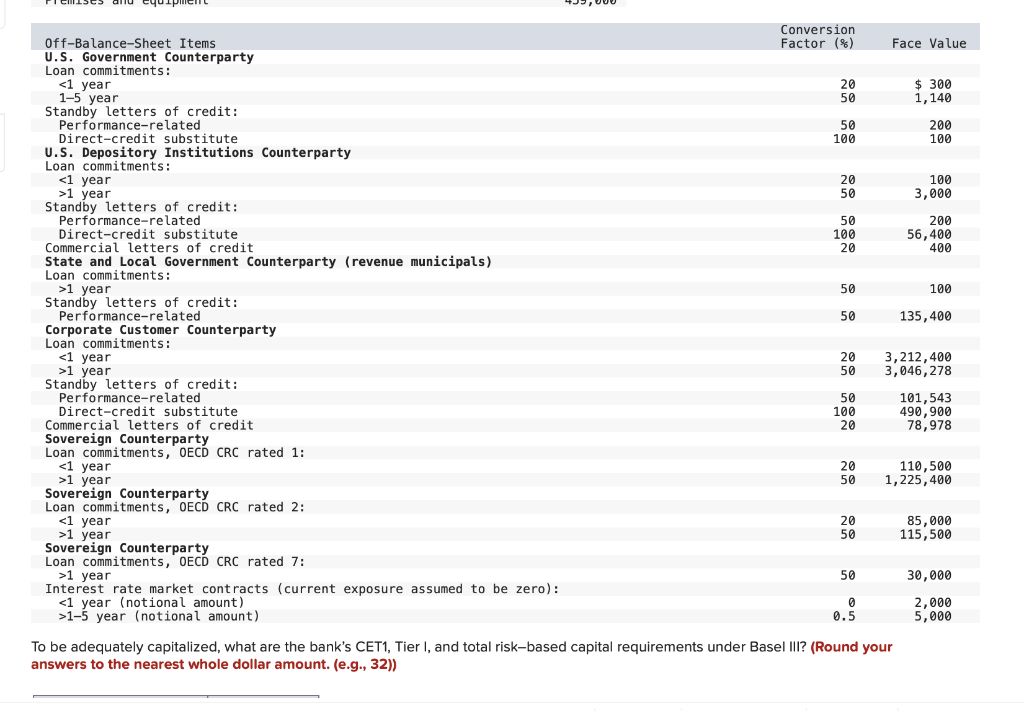Select the "Conversion Factor (%)" column header
1024x711 pixels.
coord(817,37)
